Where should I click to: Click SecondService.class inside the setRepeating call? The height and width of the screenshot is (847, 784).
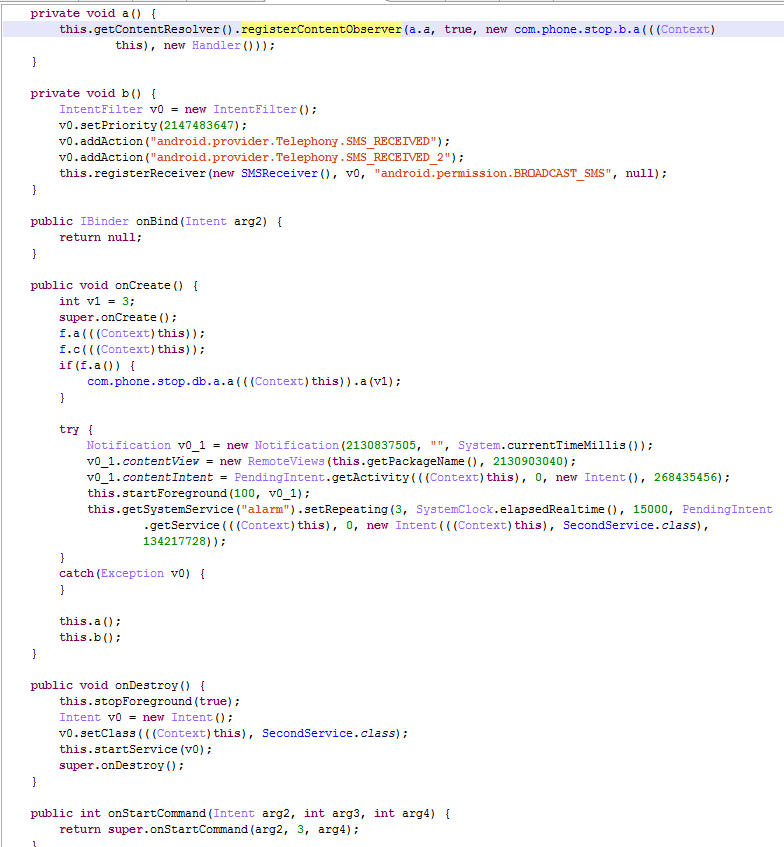point(634,525)
